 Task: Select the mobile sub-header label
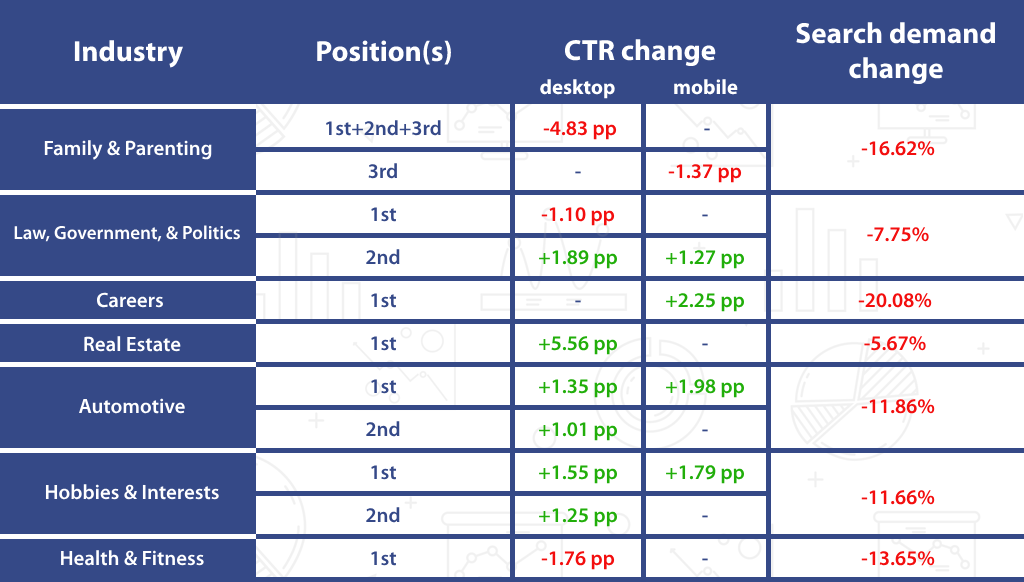[x=705, y=87]
